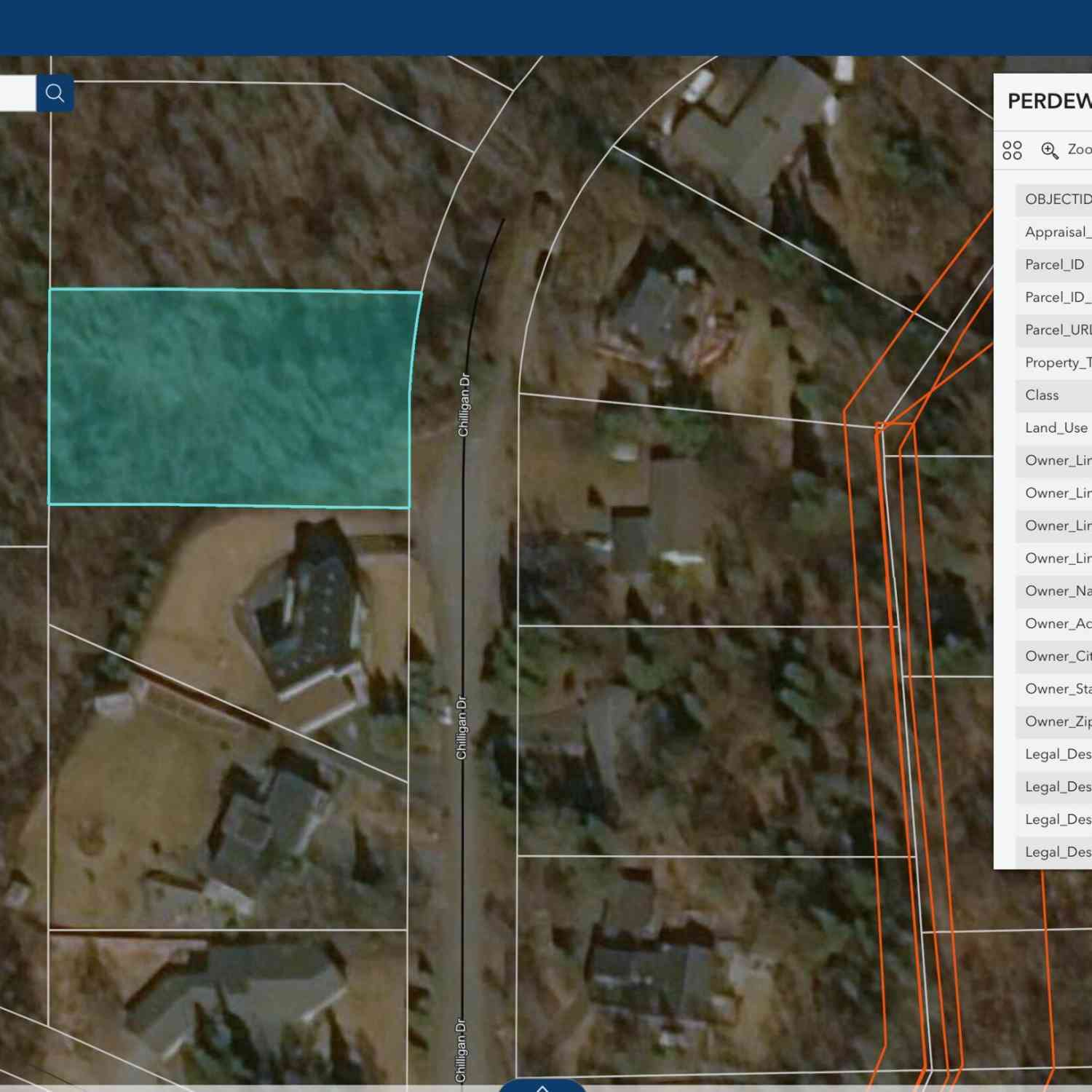
Task: Click the address search input field
Action: click(17, 93)
